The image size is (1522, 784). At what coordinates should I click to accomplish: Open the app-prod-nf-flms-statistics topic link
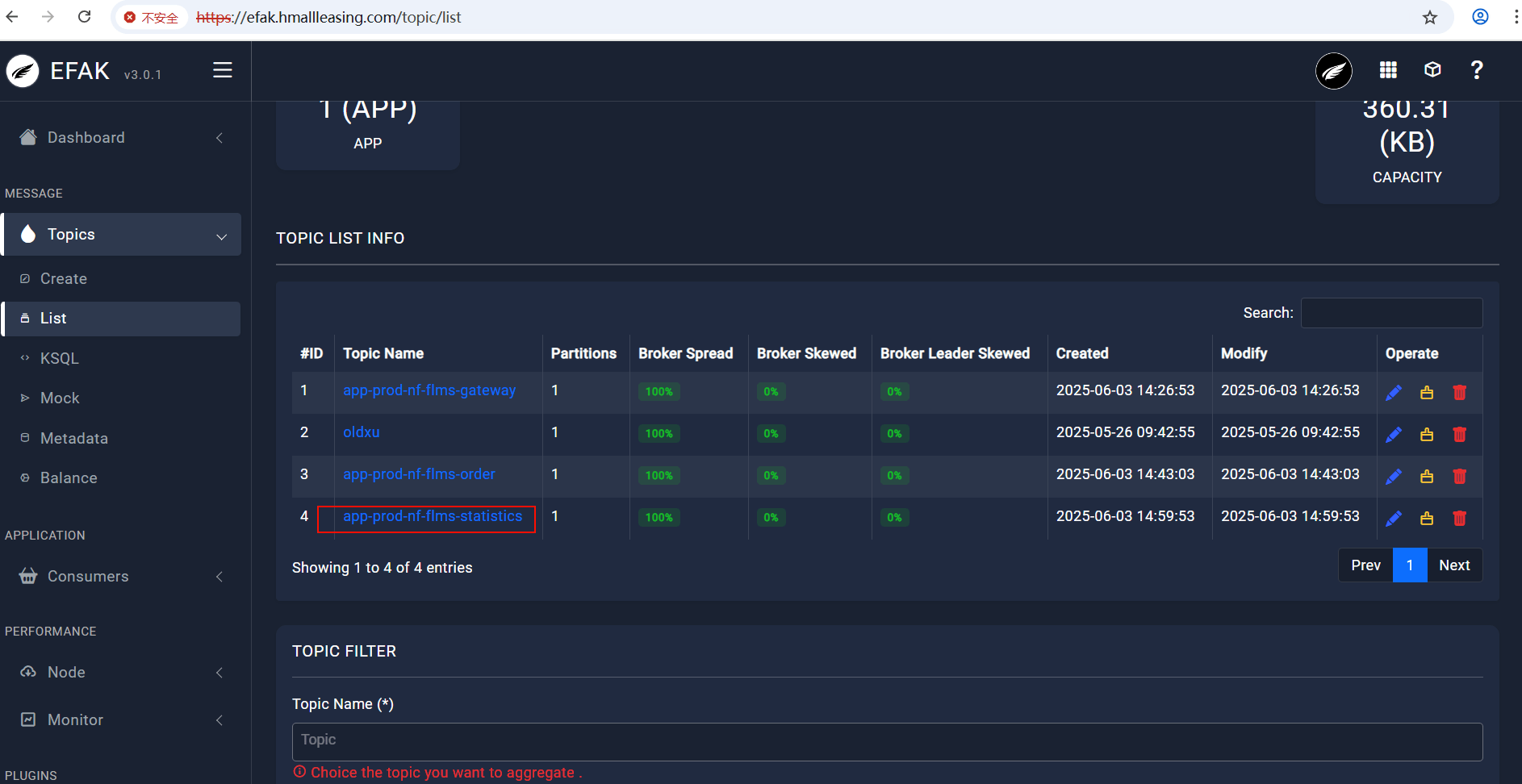[432, 516]
